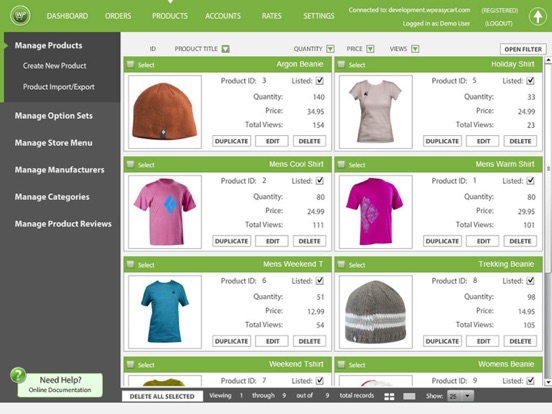The image size is (552, 414).
Task: Sort by Quantity arrow
Action: pyautogui.click(x=330, y=49)
